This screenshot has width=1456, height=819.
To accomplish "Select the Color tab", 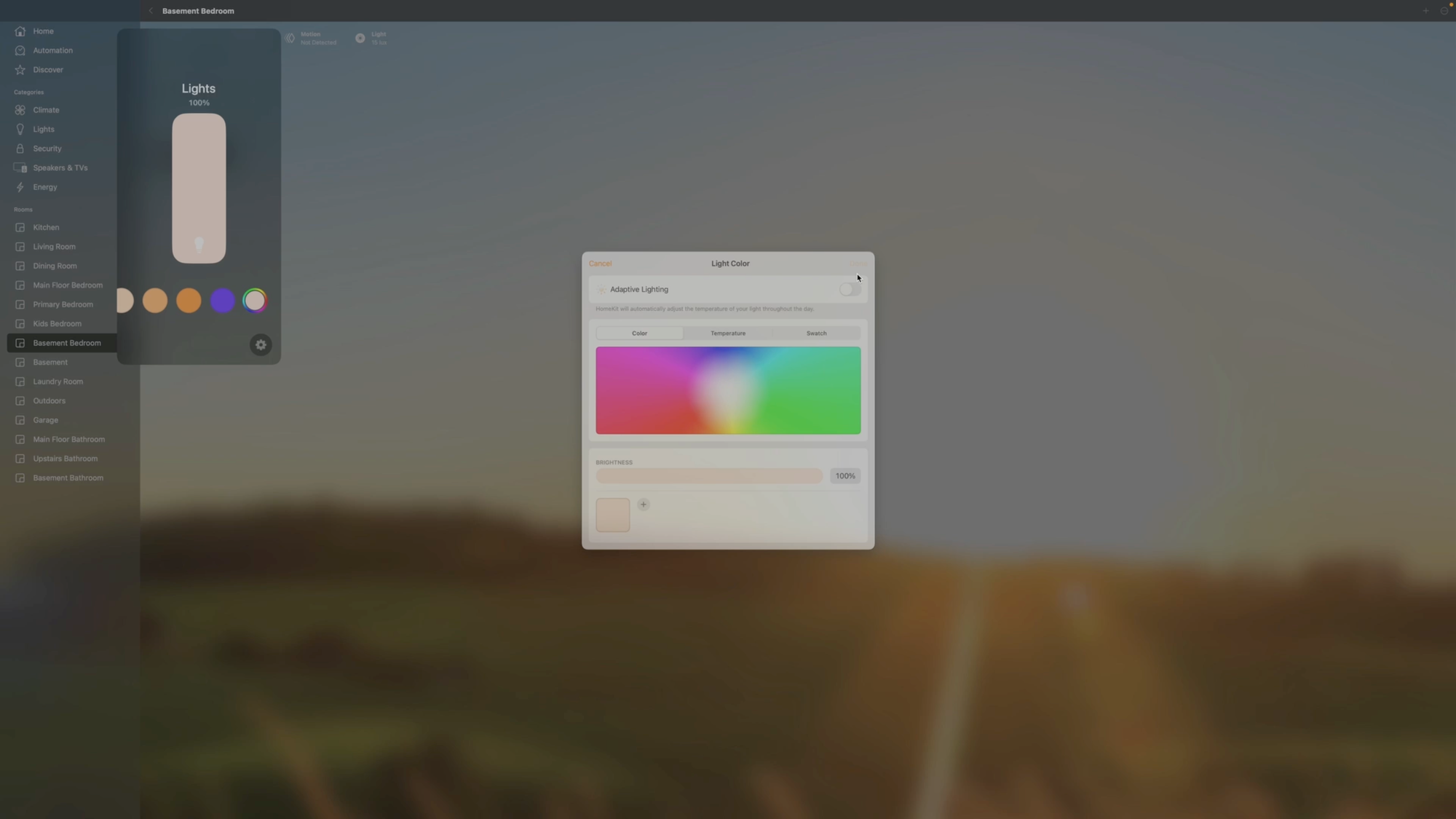I will (x=639, y=333).
